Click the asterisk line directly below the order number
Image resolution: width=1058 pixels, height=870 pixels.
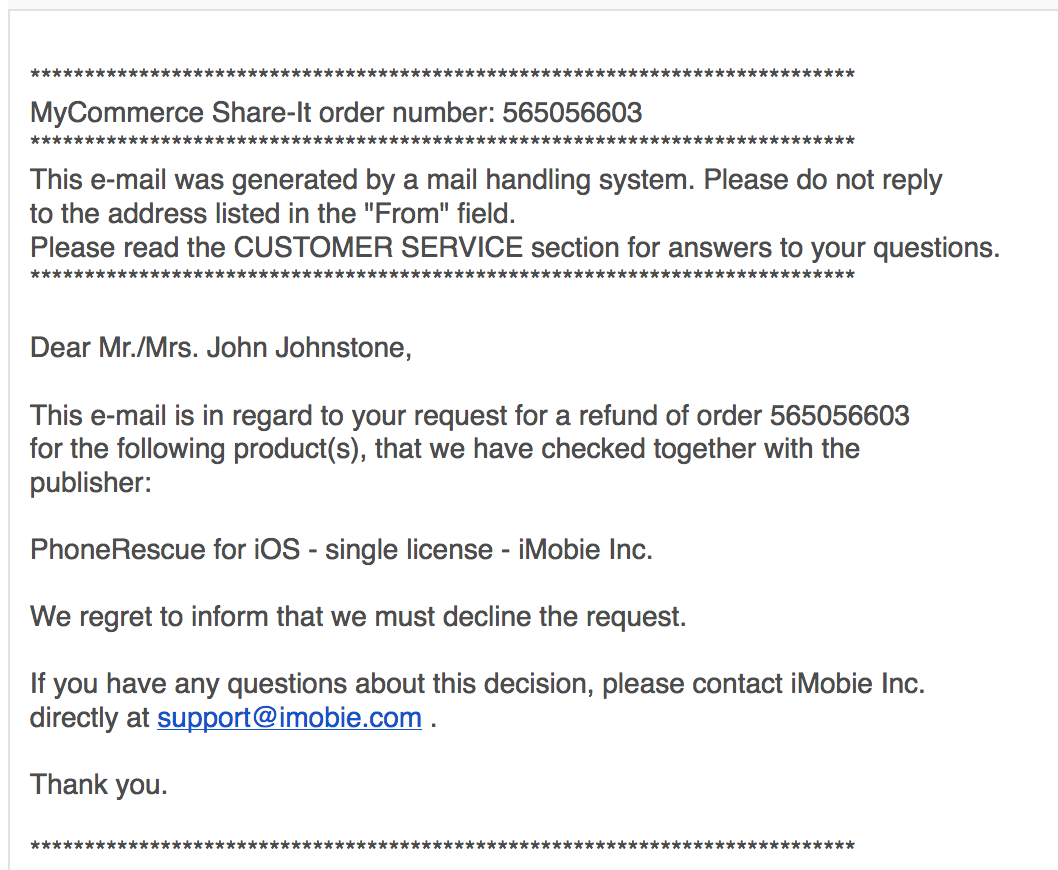coord(442,142)
